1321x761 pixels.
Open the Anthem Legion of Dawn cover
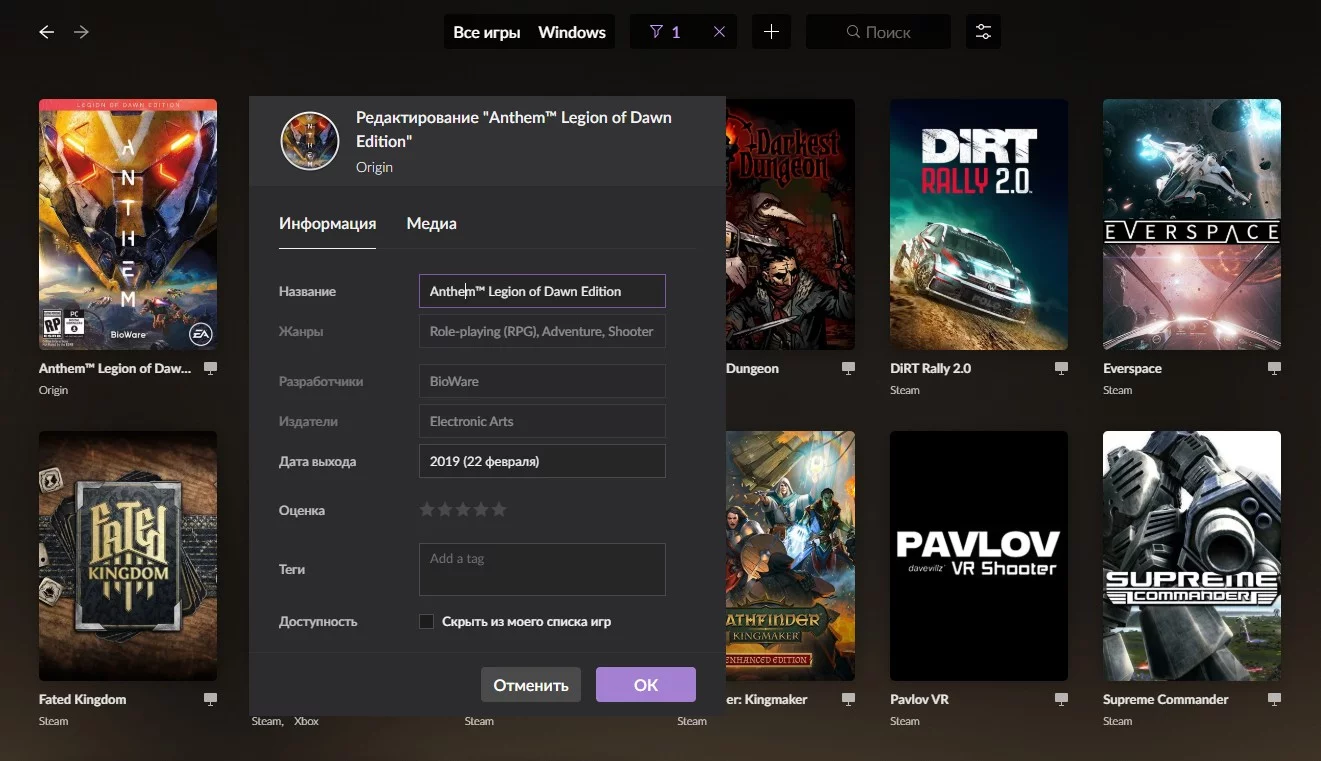point(128,224)
